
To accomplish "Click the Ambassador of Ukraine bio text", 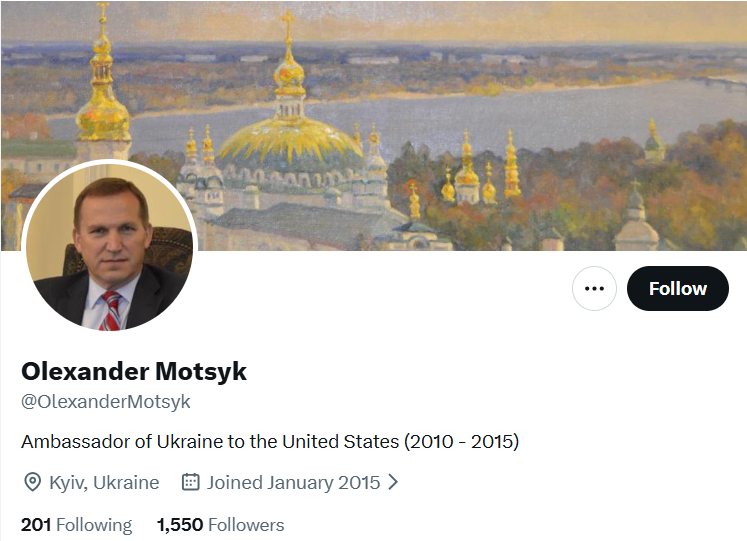I will coord(270,441).
